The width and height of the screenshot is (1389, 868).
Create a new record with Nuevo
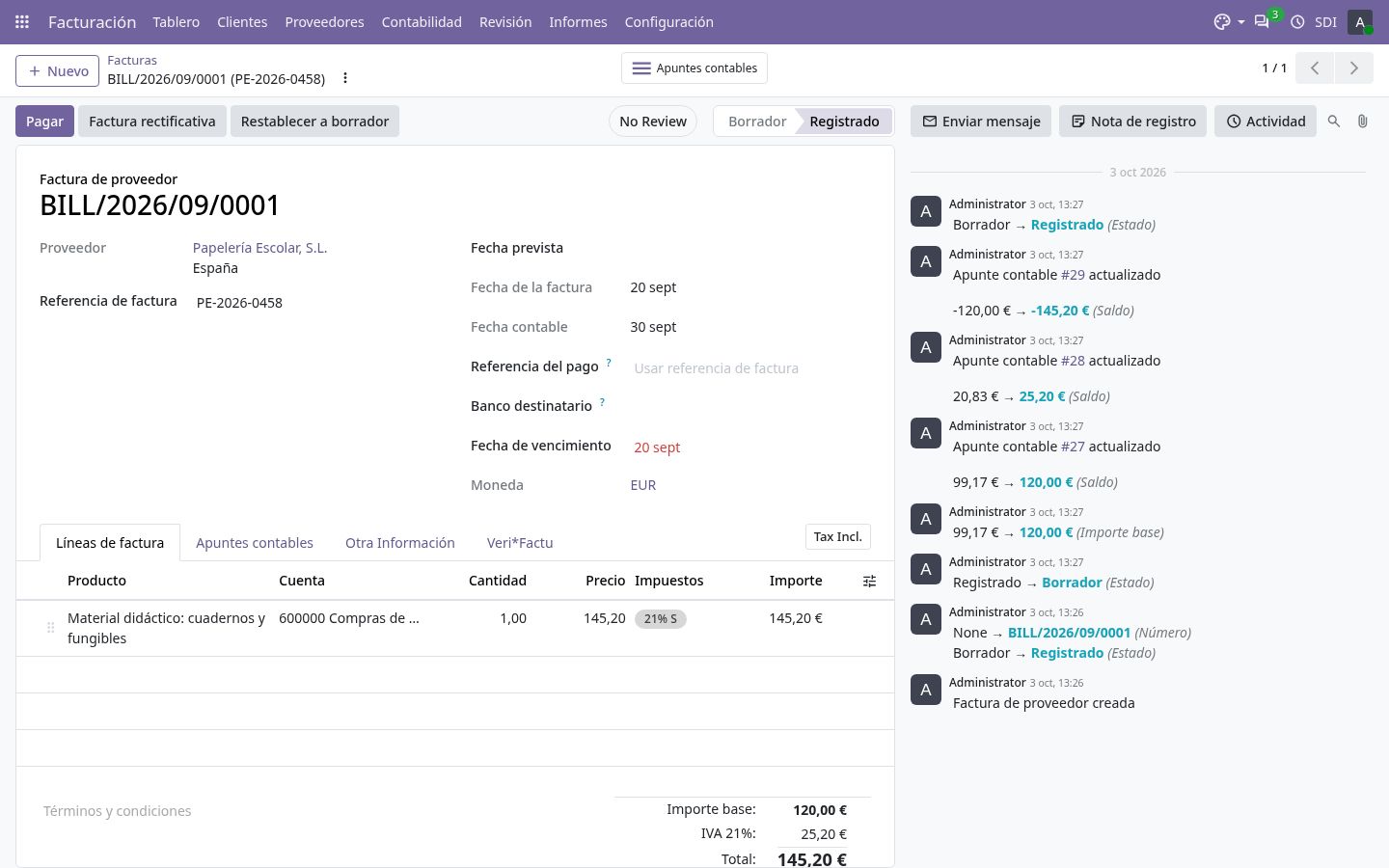pos(58,70)
